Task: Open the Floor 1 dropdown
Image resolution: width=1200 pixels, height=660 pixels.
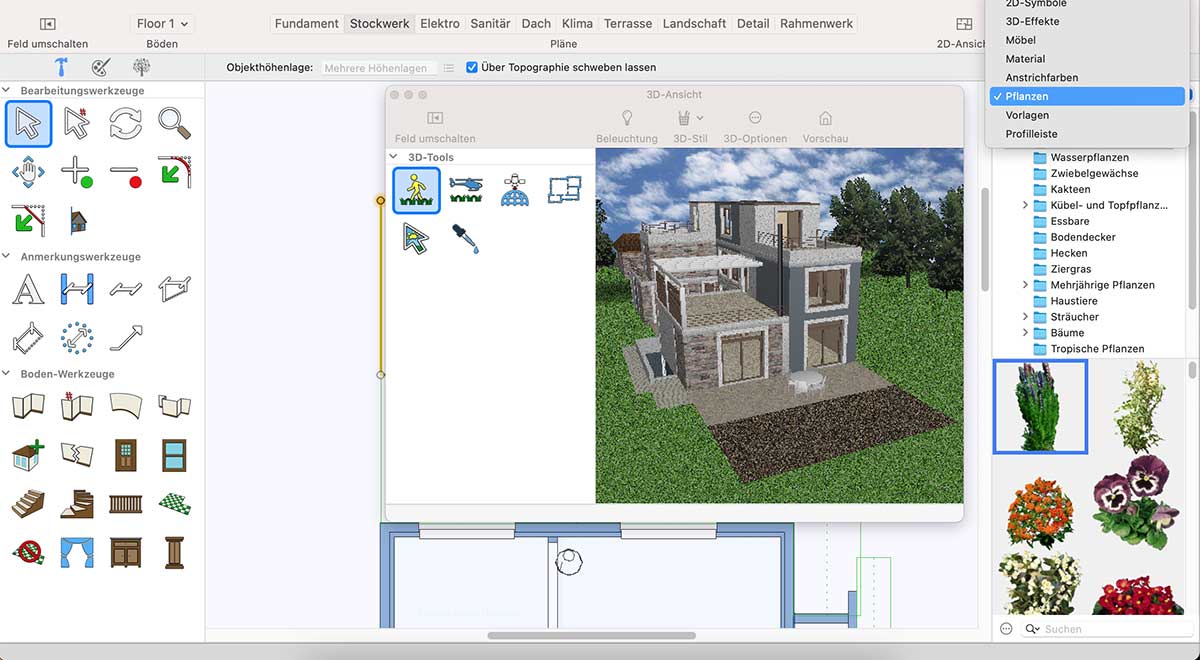Action: point(162,23)
